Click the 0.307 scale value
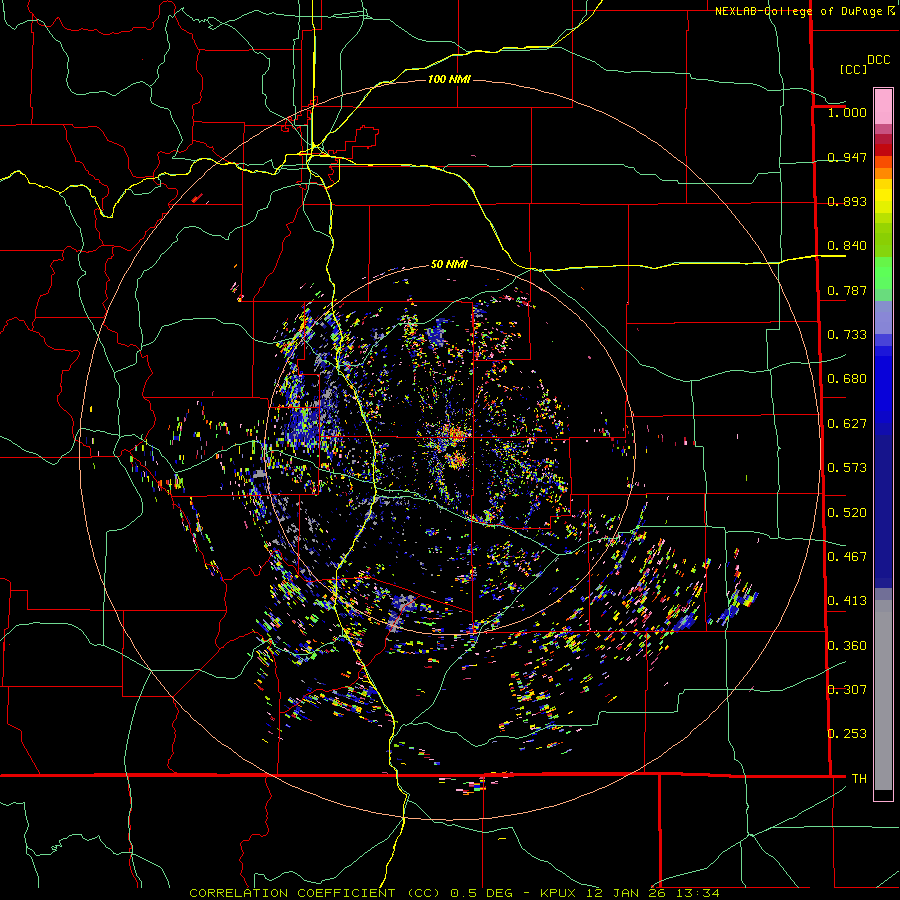The height and width of the screenshot is (900, 900). click(x=847, y=690)
